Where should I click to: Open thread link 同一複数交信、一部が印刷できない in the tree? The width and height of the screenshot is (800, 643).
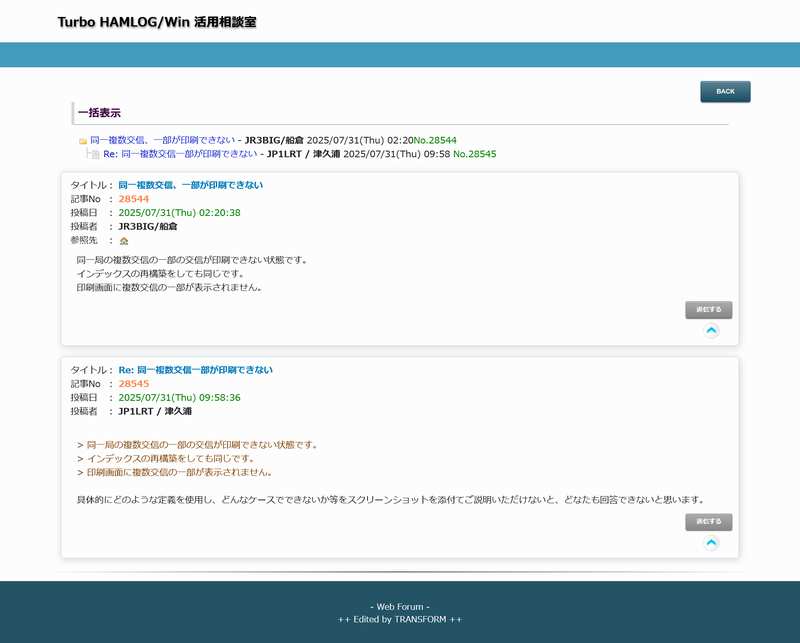[163, 140]
